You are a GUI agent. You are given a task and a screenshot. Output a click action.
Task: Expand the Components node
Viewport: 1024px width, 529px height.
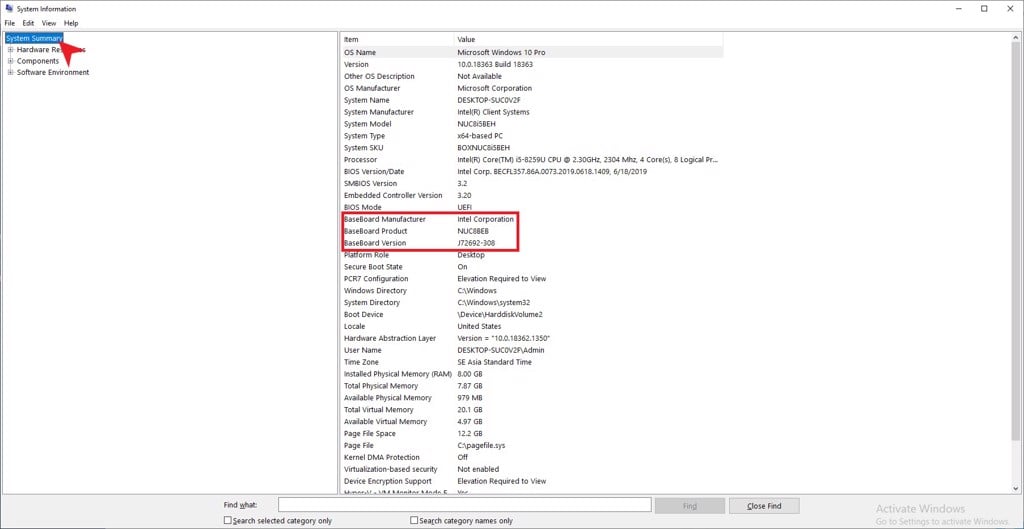[x=10, y=61]
